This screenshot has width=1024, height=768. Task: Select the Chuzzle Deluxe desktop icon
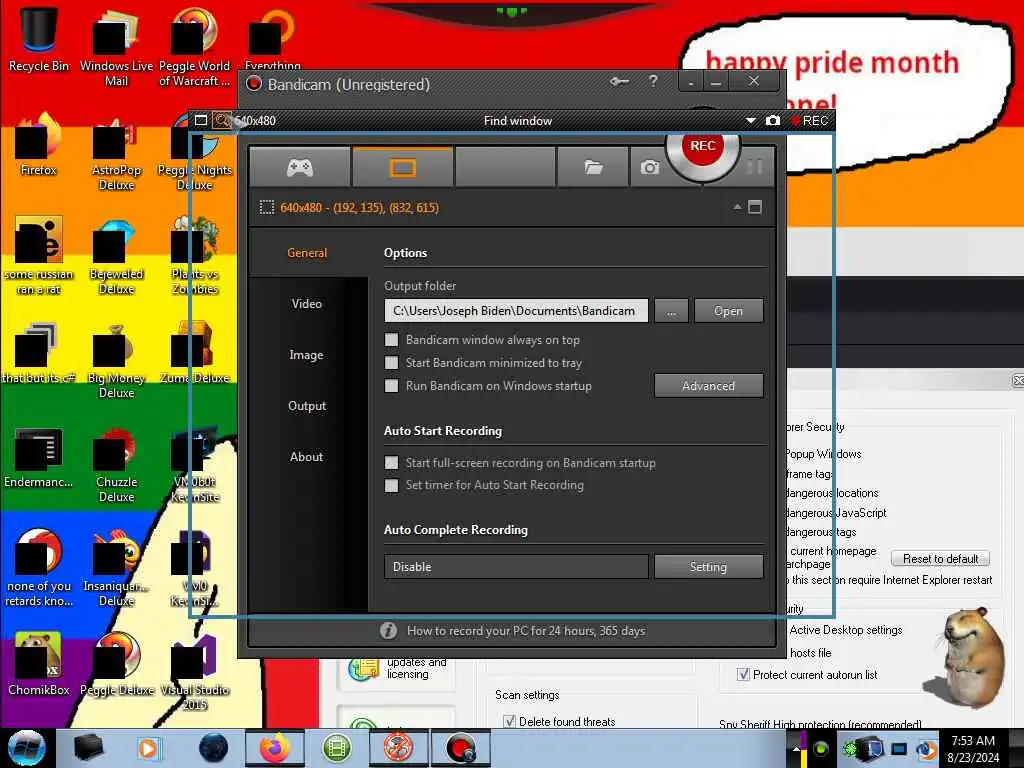116,465
